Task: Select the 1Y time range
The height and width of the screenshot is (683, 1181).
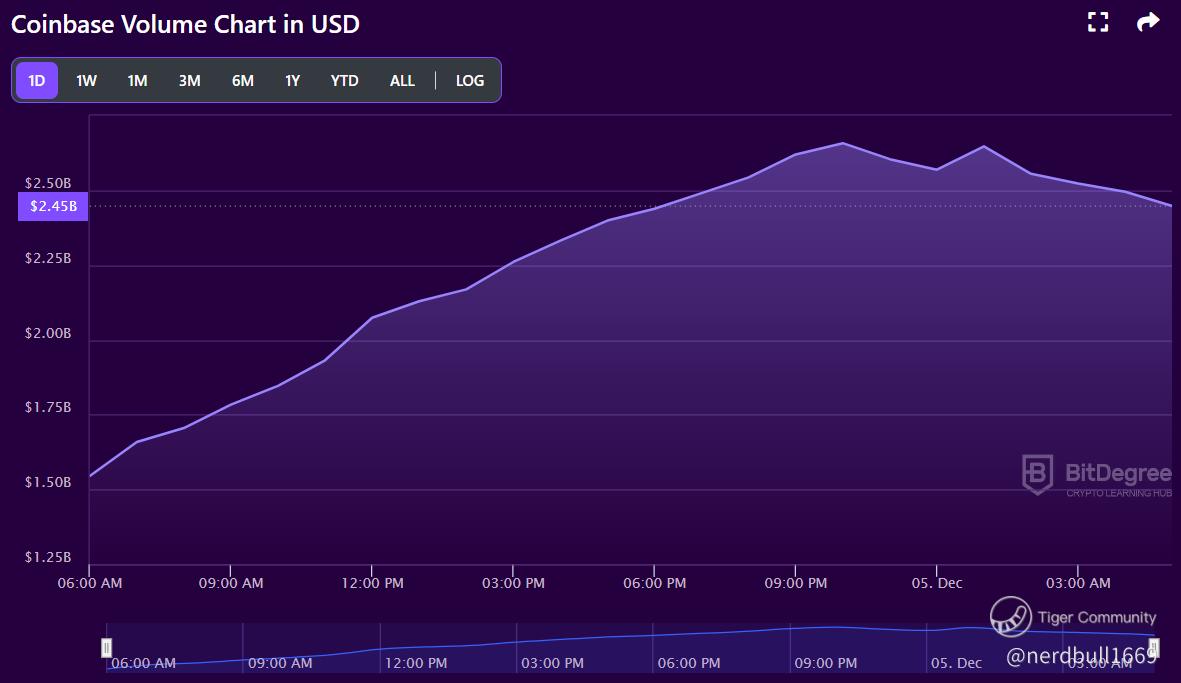Action: [292, 81]
